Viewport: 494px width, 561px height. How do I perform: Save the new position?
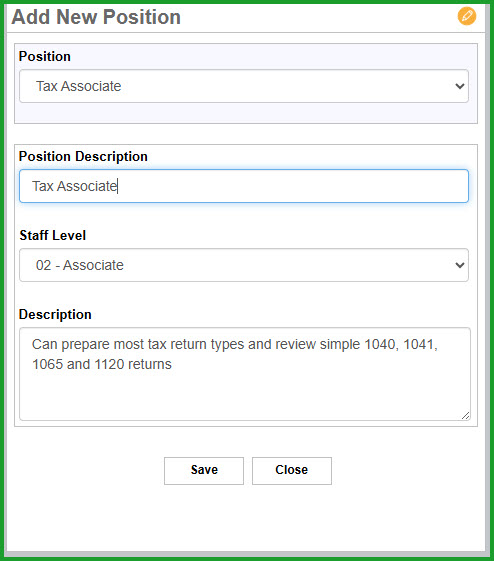click(x=204, y=471)
